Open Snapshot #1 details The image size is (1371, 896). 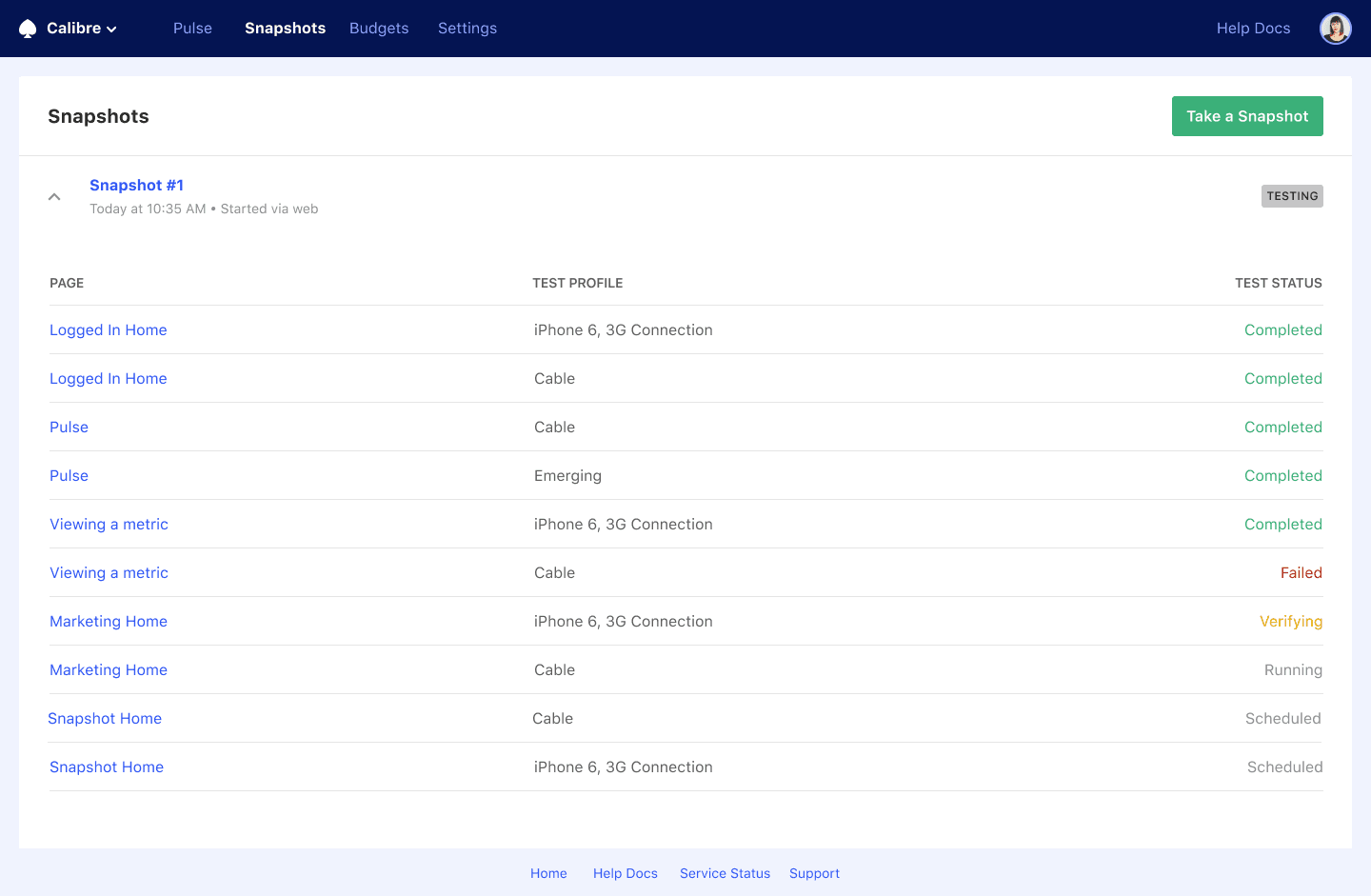coord(136,185)
